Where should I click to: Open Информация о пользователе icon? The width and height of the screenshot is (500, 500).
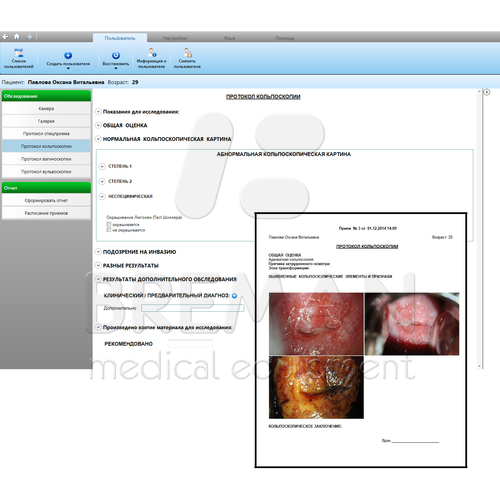(152, 53)
